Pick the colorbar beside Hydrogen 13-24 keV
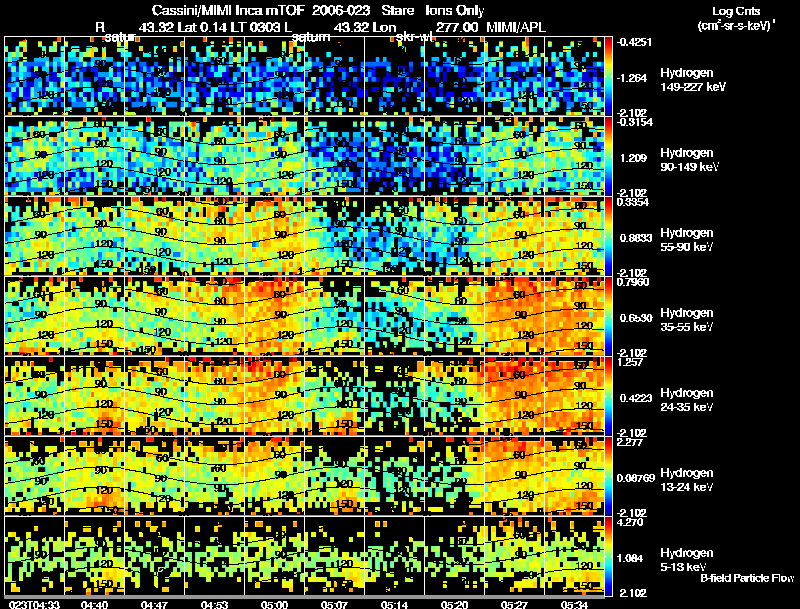Image resolution: width=800 pixels, height=609 pixels. coord(608,476)
